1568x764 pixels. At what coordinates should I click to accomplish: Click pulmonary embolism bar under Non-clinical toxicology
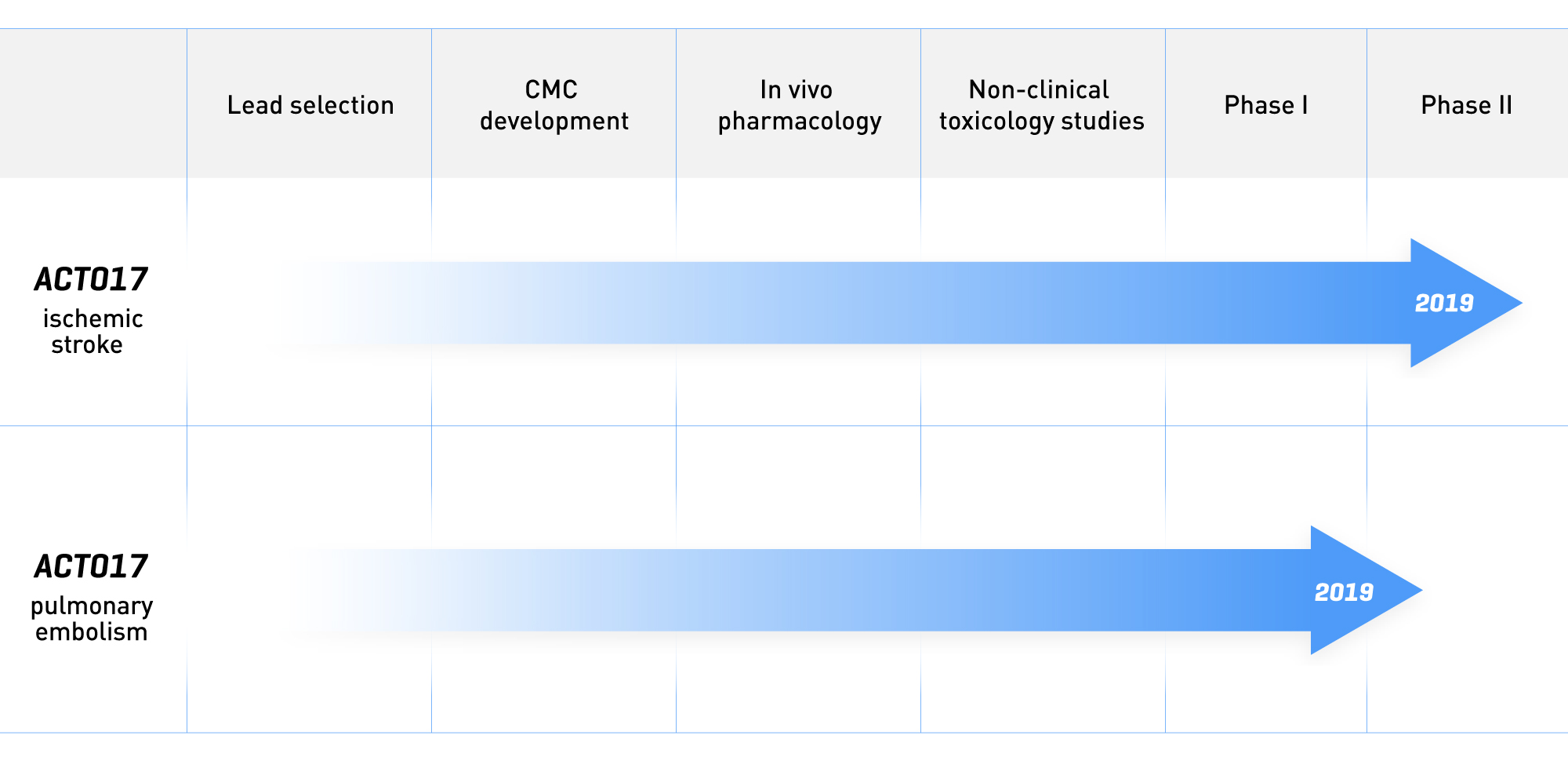[x=1043, y=590]
